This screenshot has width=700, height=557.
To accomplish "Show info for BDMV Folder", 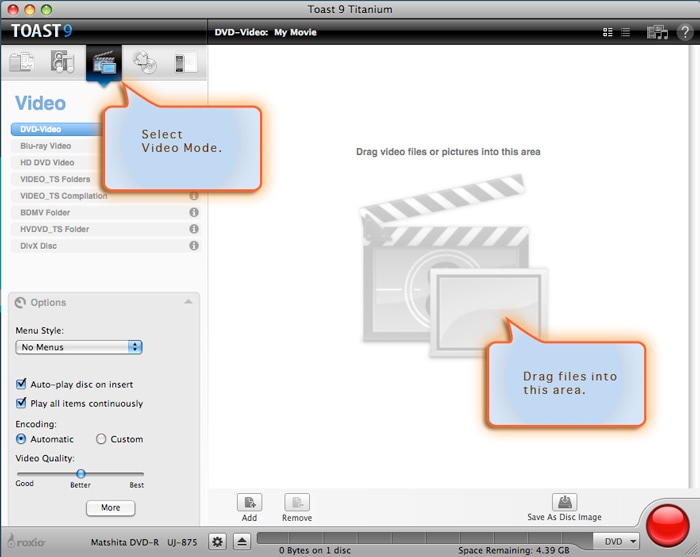I will tap(194, 212).
